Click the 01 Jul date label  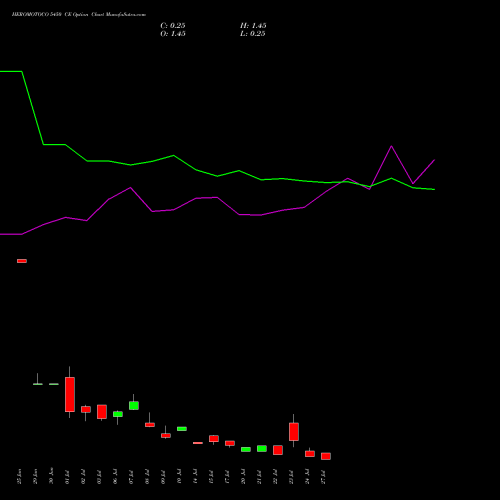(x=67, y=477)
